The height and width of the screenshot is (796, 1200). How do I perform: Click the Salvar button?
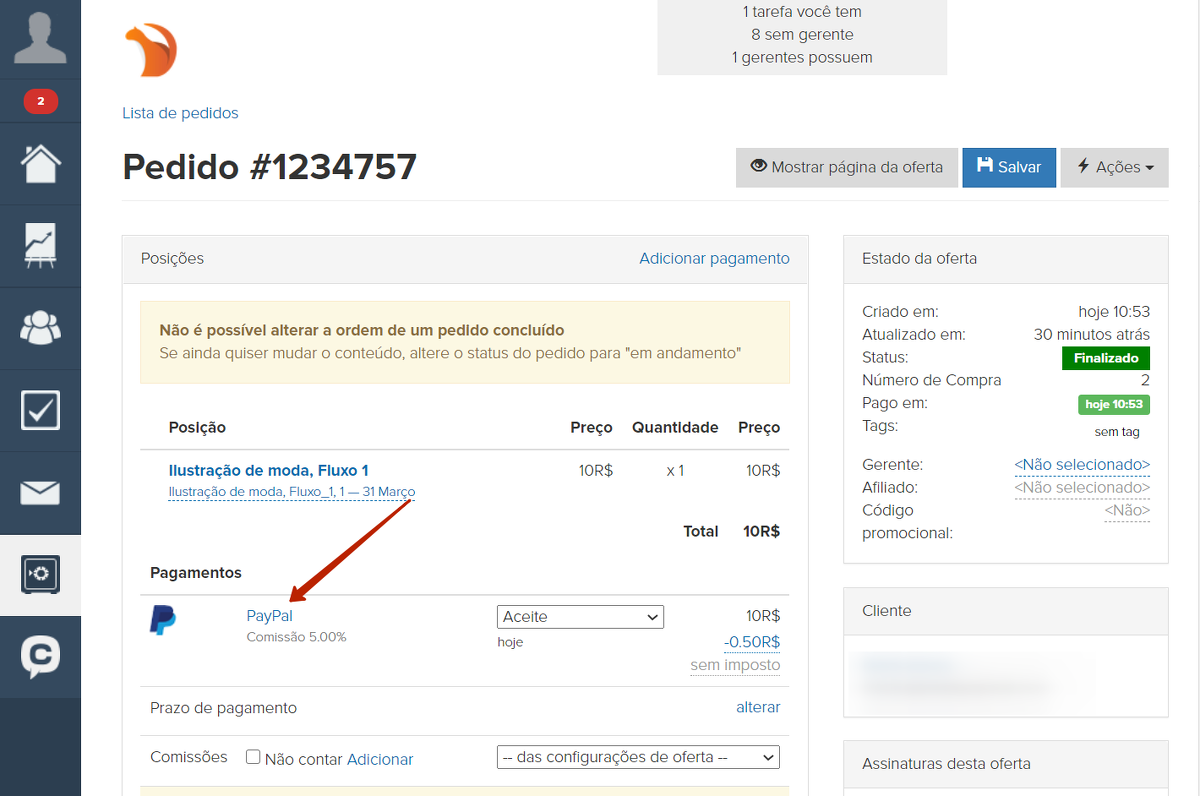1008,168
